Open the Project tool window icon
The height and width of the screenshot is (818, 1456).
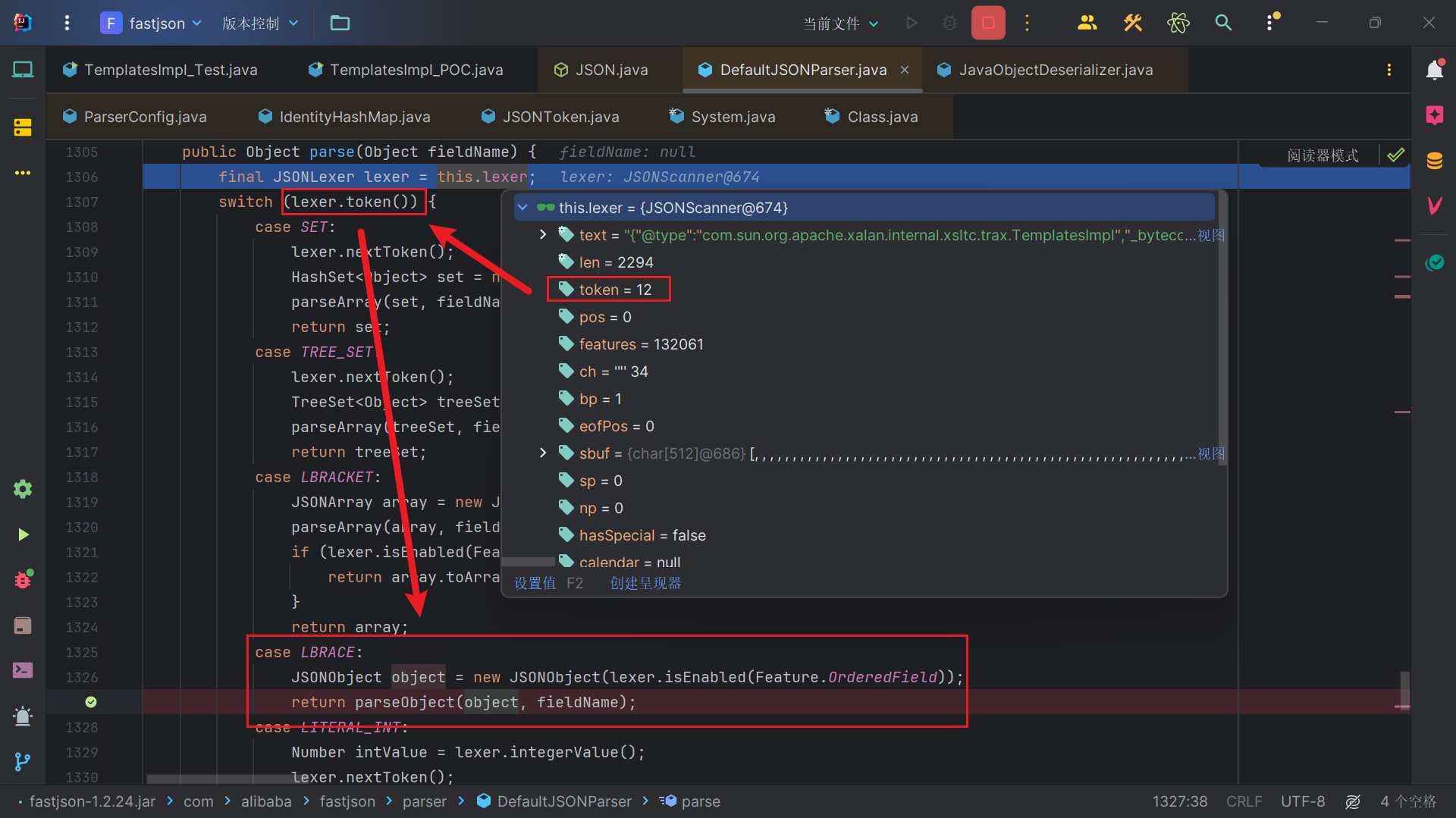click(23, 70)
